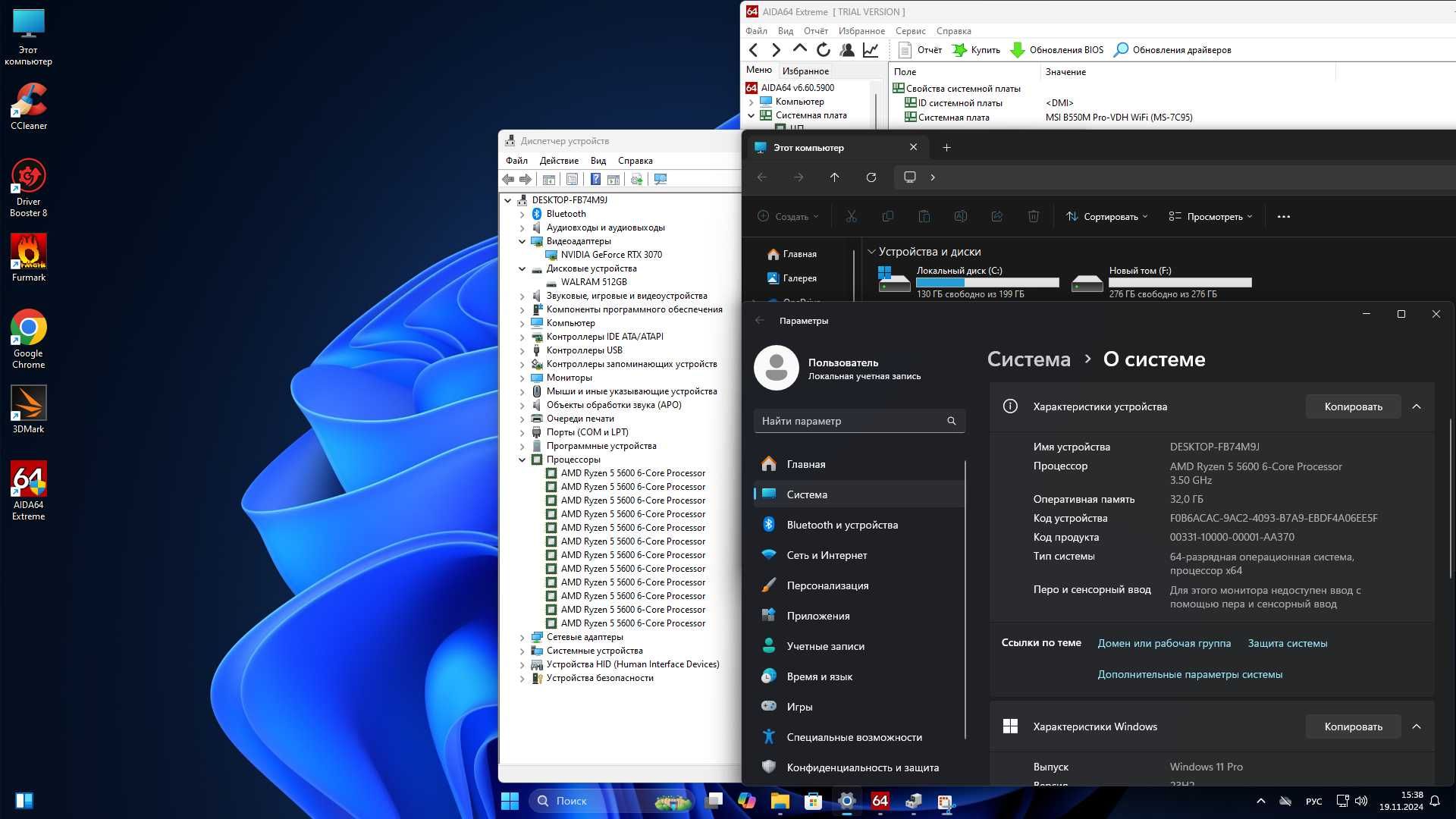
Task: Open 'Домен или рабочая группа' link
Action: [1164, 643]
